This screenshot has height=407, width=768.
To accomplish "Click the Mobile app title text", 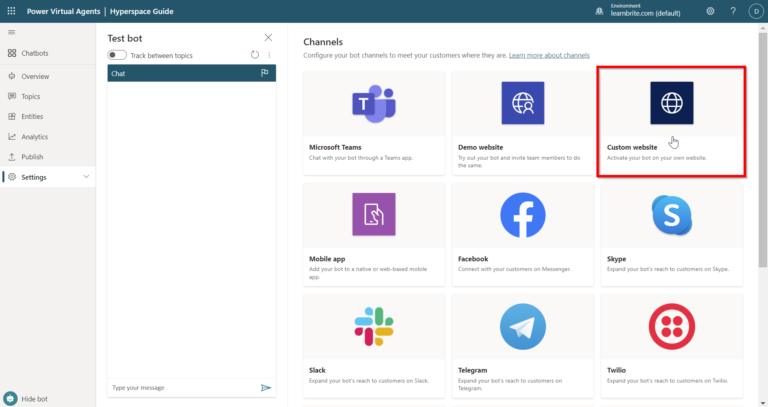I will 327,259.
